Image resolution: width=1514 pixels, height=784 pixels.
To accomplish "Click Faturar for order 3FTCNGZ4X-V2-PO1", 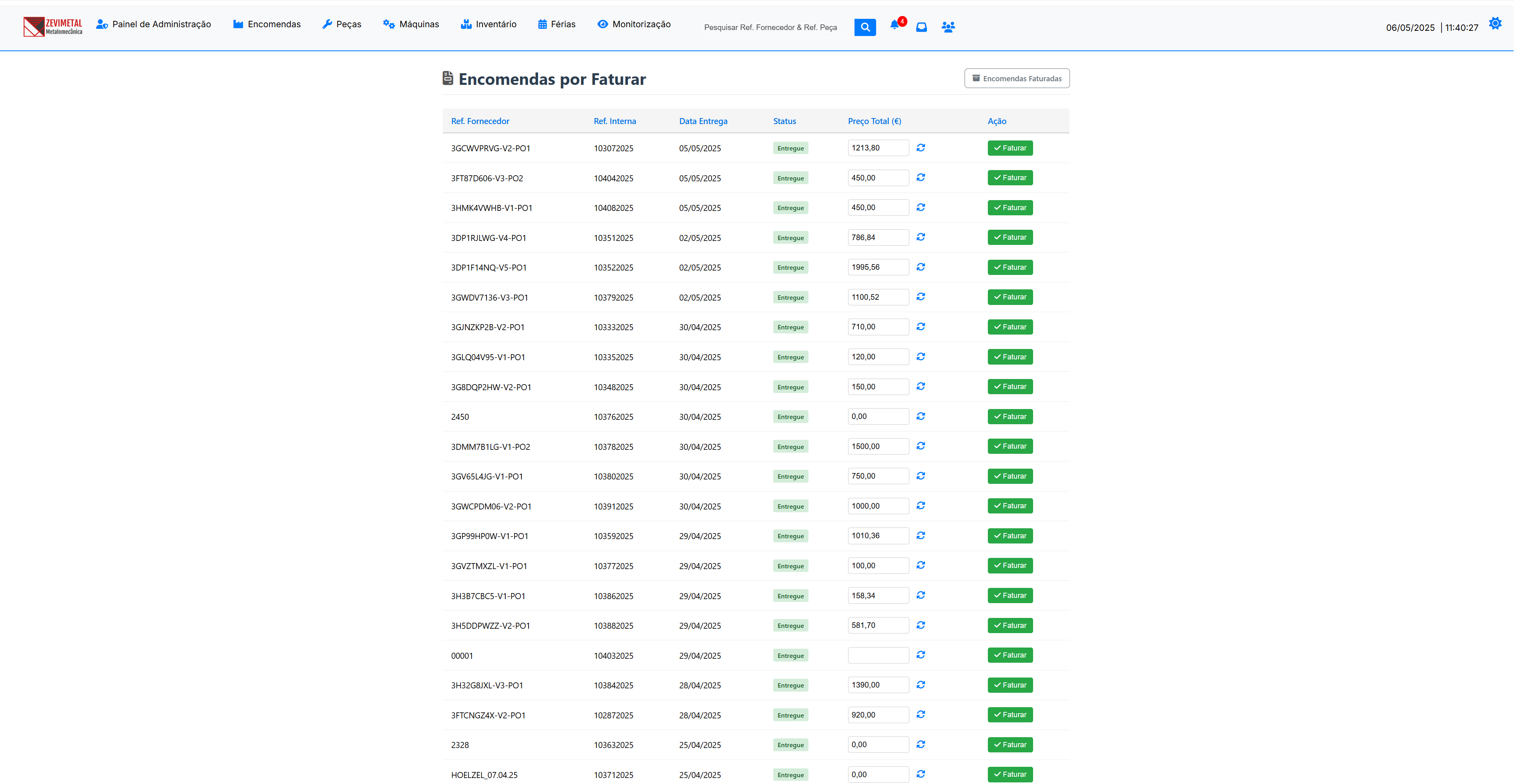I will (1010, 715).
